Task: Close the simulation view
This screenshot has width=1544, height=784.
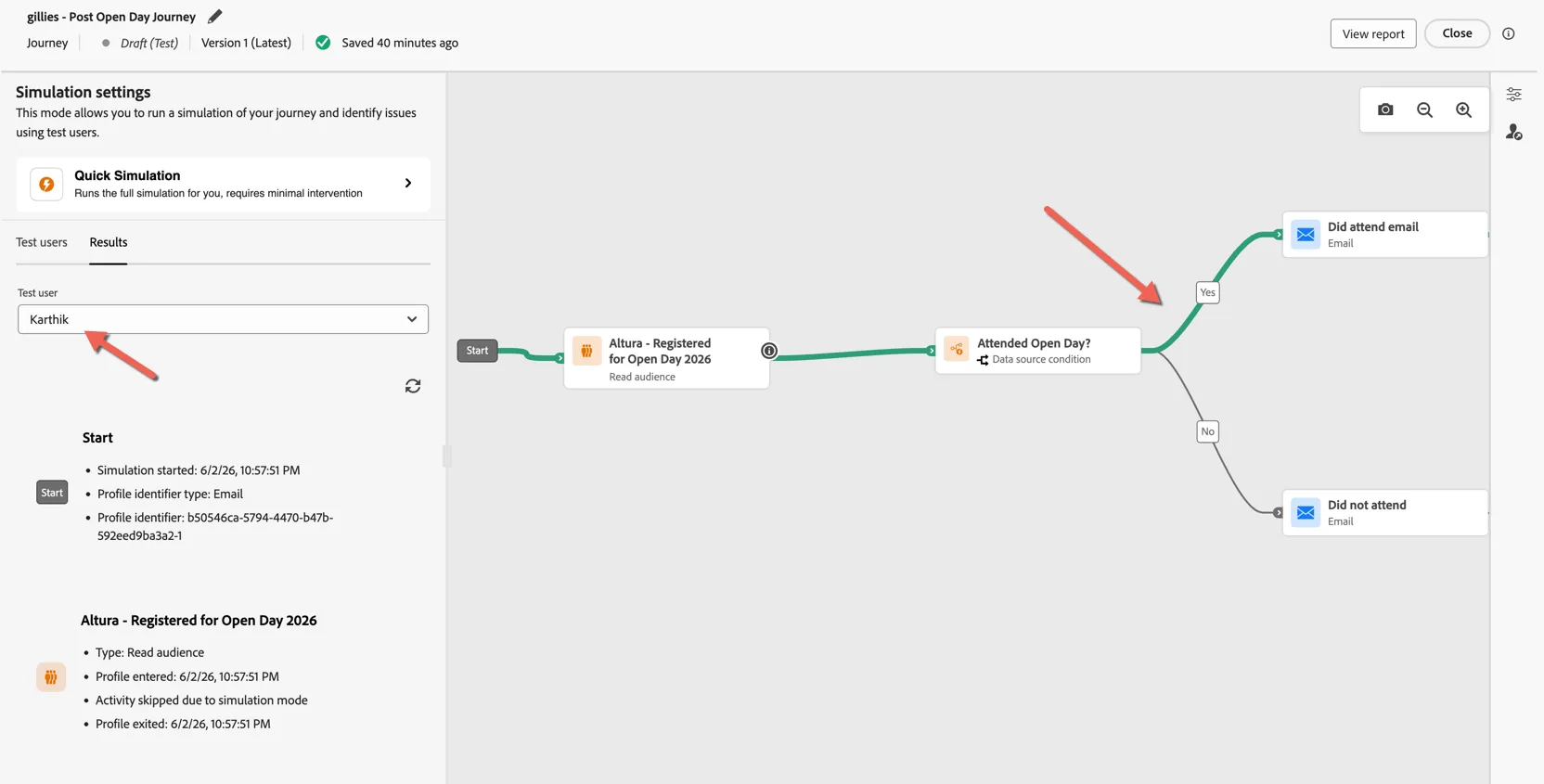Action: (x=1457, y=33)
